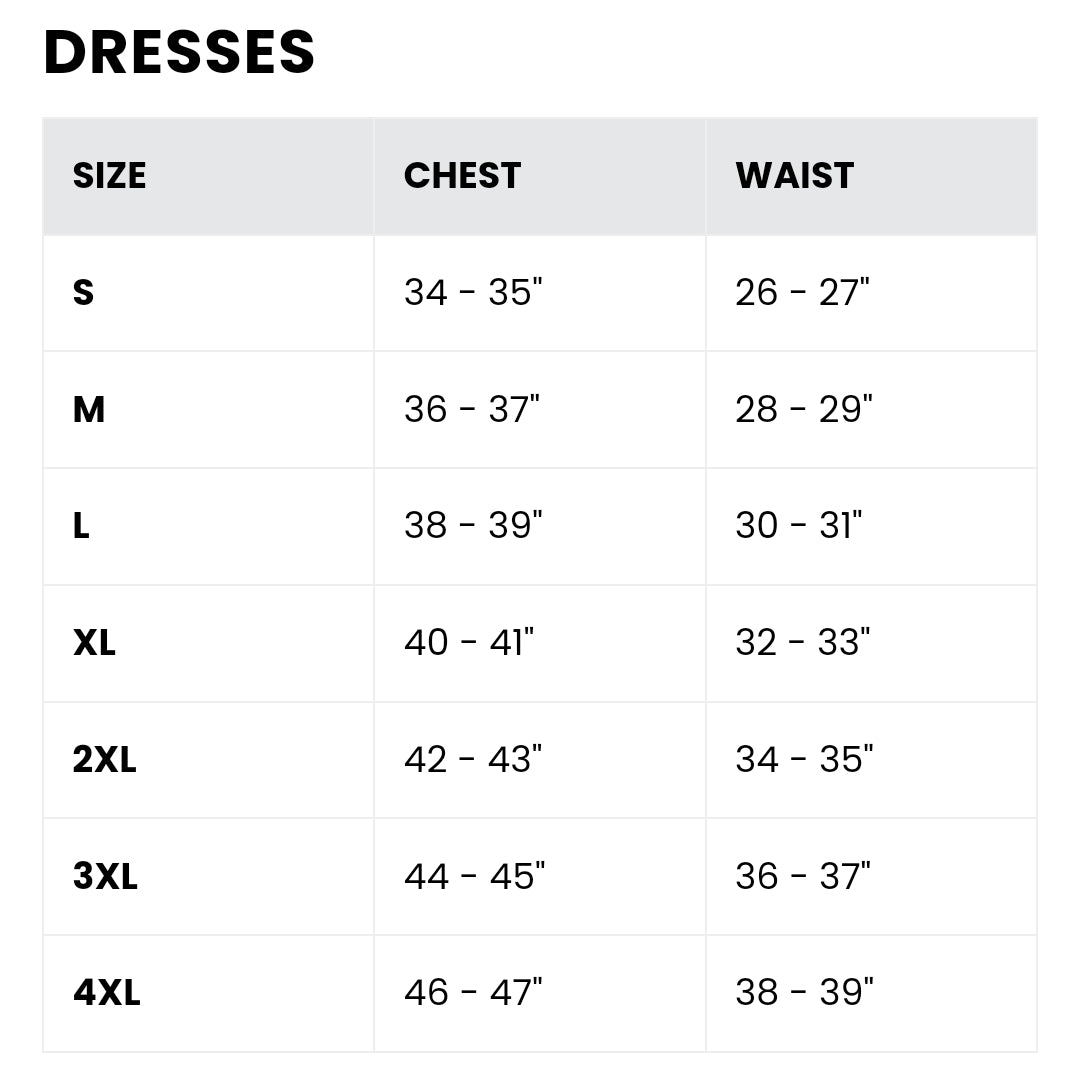
Task: Select the S size row label
Action: click(x=84, y=293)
